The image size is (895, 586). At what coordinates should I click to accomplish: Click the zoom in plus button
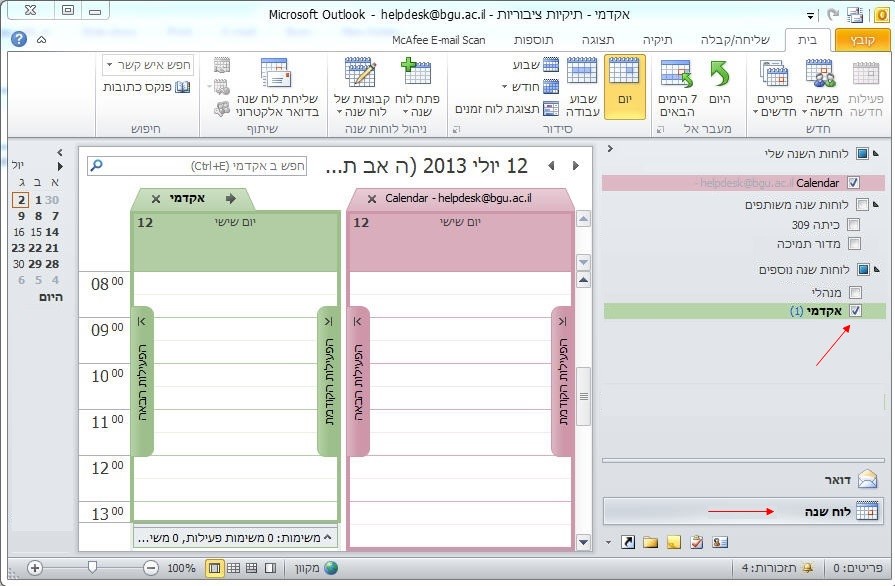35,568
